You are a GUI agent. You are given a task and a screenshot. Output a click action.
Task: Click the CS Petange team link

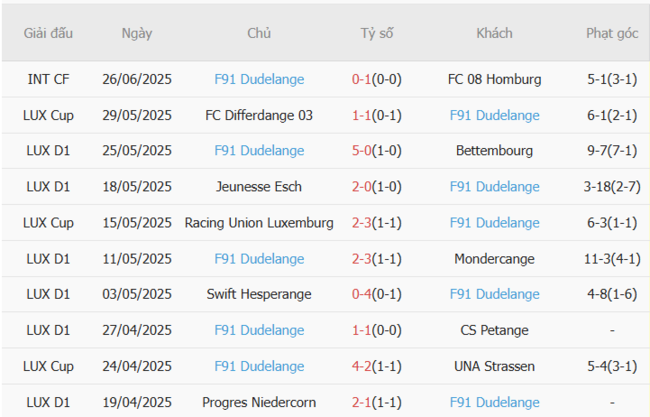click(x=494, y=330)
